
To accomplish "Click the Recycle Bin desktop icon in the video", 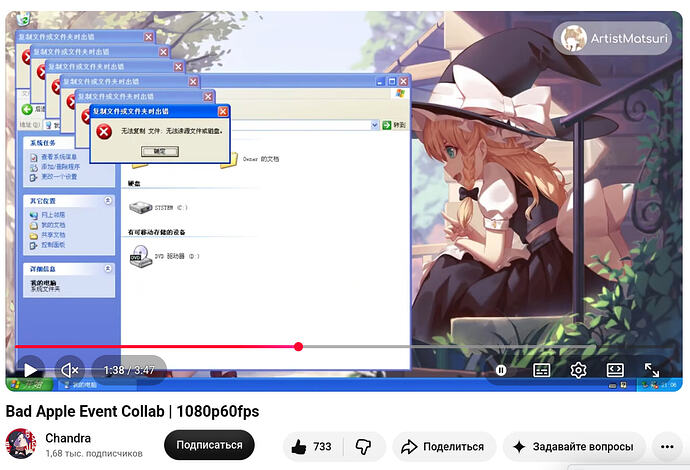I will click(x=23, y=19).
